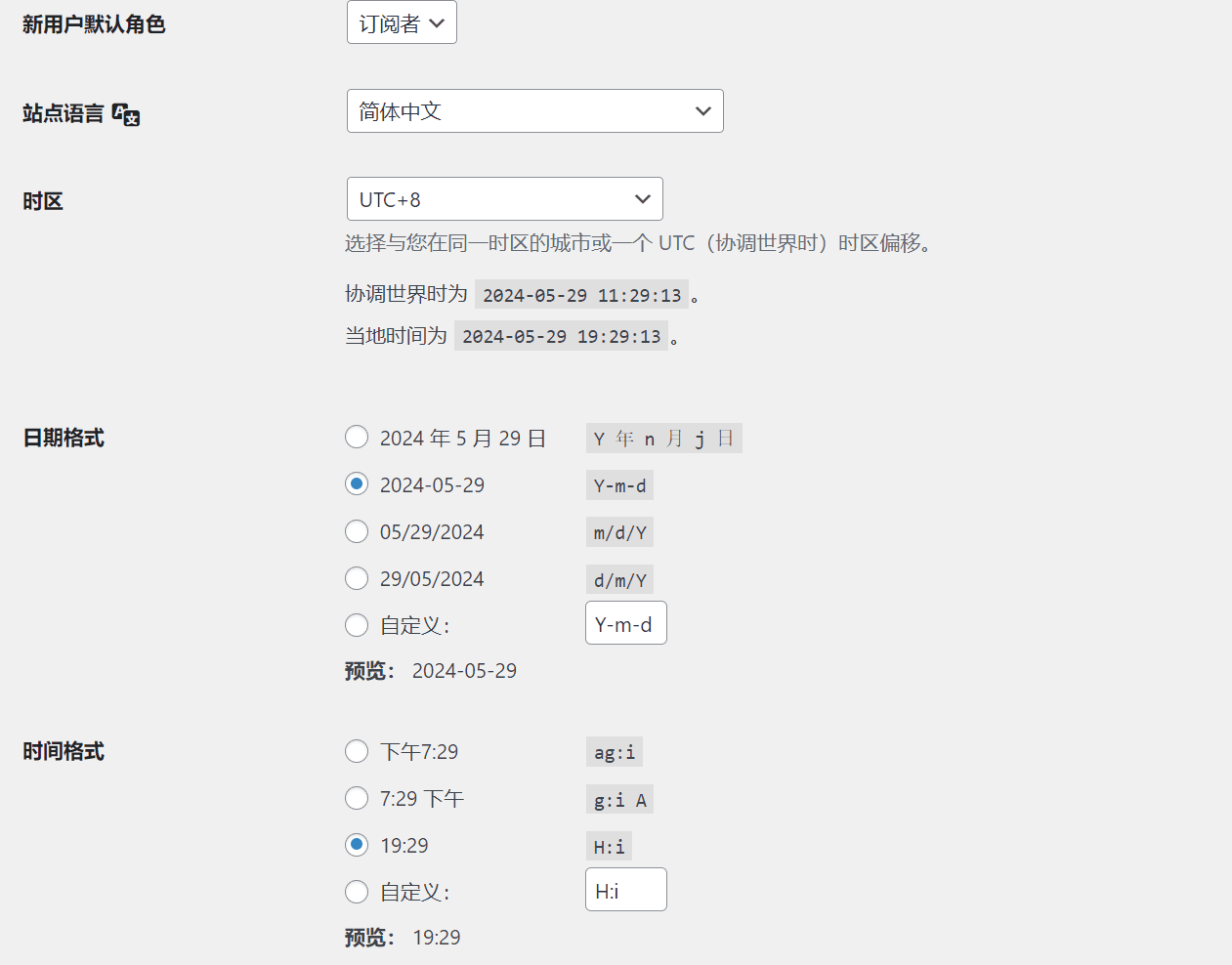Screen dimensions: 1232x965
Task: Click the "m/d/Y" format code label
Action: [618, 531]
